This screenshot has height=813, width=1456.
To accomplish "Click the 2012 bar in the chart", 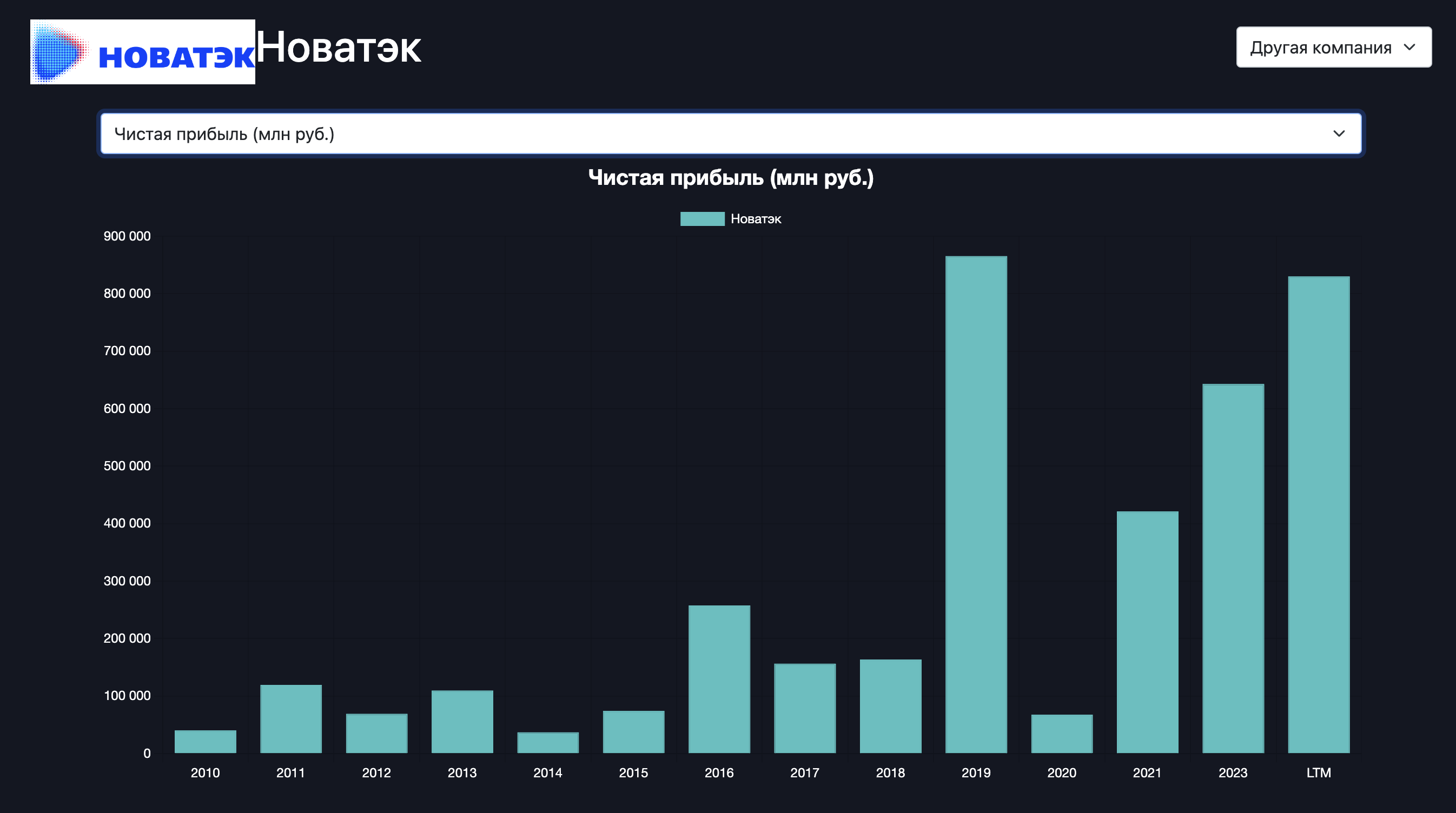I will coord(376,734).
